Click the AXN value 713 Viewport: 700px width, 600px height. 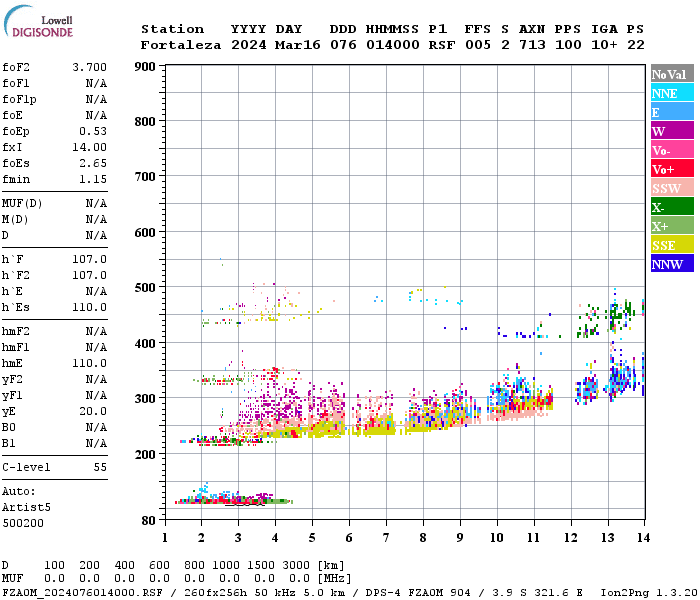pos(532,45)
